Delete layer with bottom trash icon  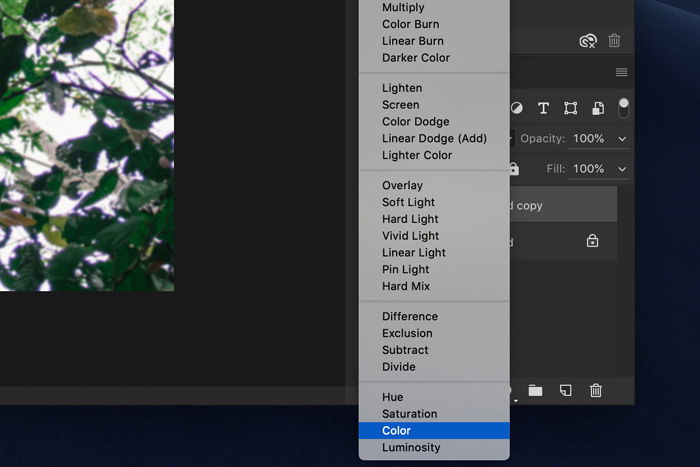point(596,391)
